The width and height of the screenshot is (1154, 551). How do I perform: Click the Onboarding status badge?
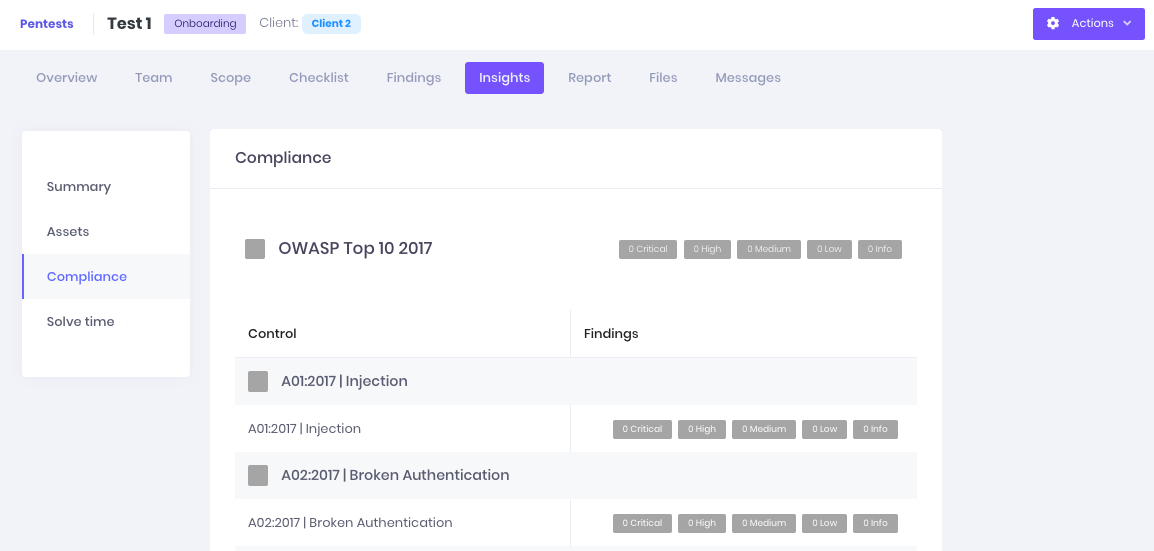205,24
